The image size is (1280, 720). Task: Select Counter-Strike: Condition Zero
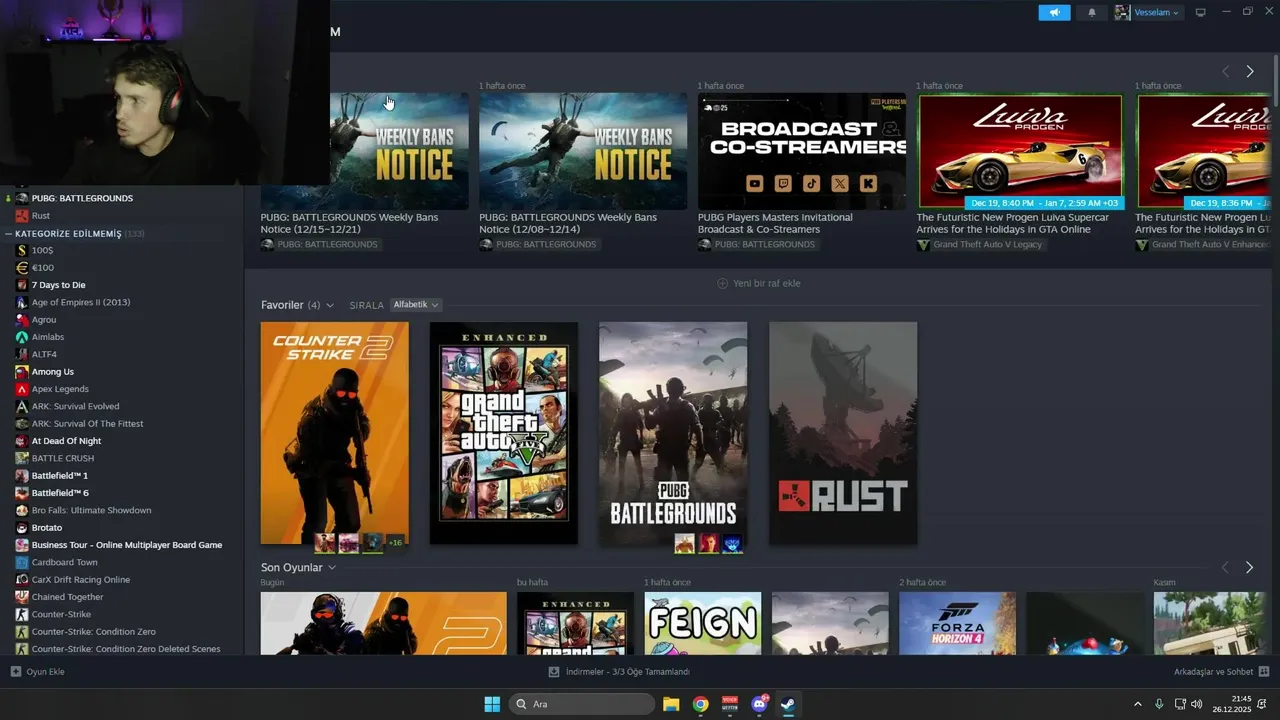click(x=94, y=632)
